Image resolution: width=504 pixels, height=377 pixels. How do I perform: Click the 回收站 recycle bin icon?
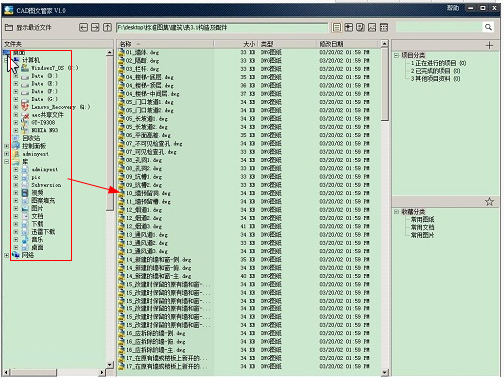point(16,138)
